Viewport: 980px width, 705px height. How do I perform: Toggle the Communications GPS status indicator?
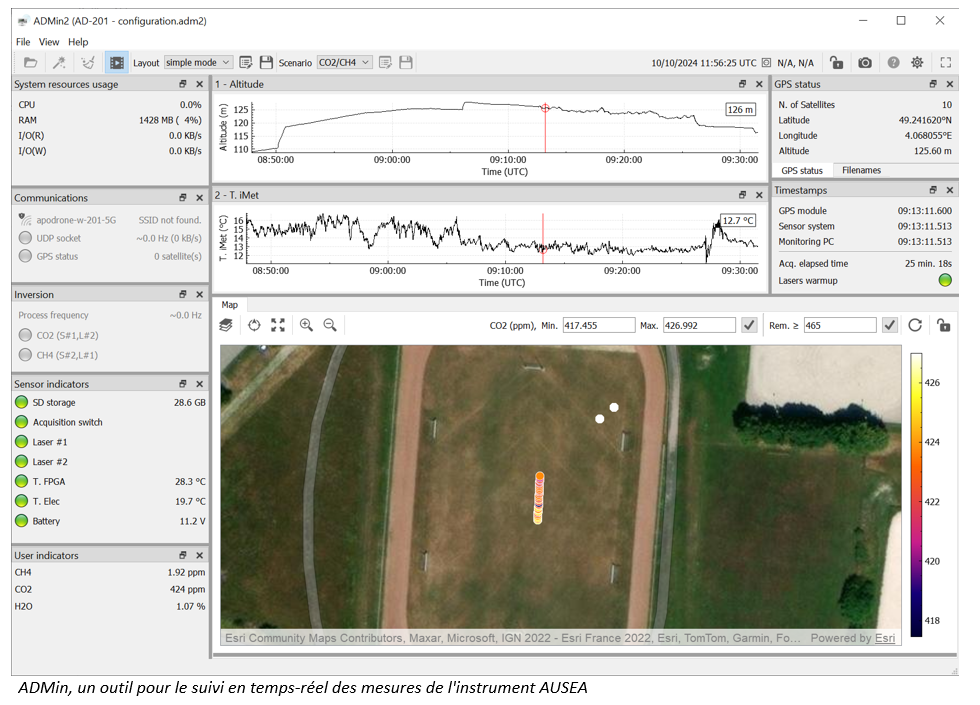coord(25,256)
